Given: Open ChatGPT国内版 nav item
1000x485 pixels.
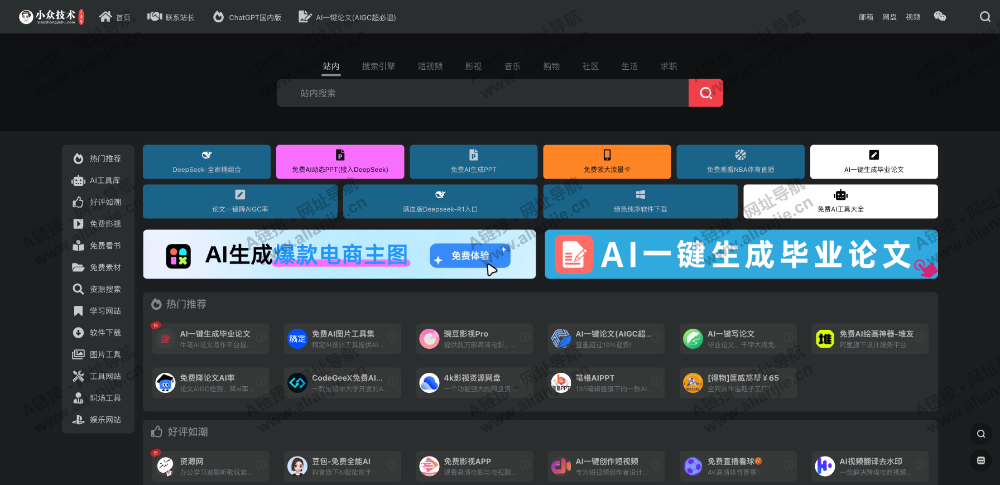Looking at the screenshot, I should (247, 17).
